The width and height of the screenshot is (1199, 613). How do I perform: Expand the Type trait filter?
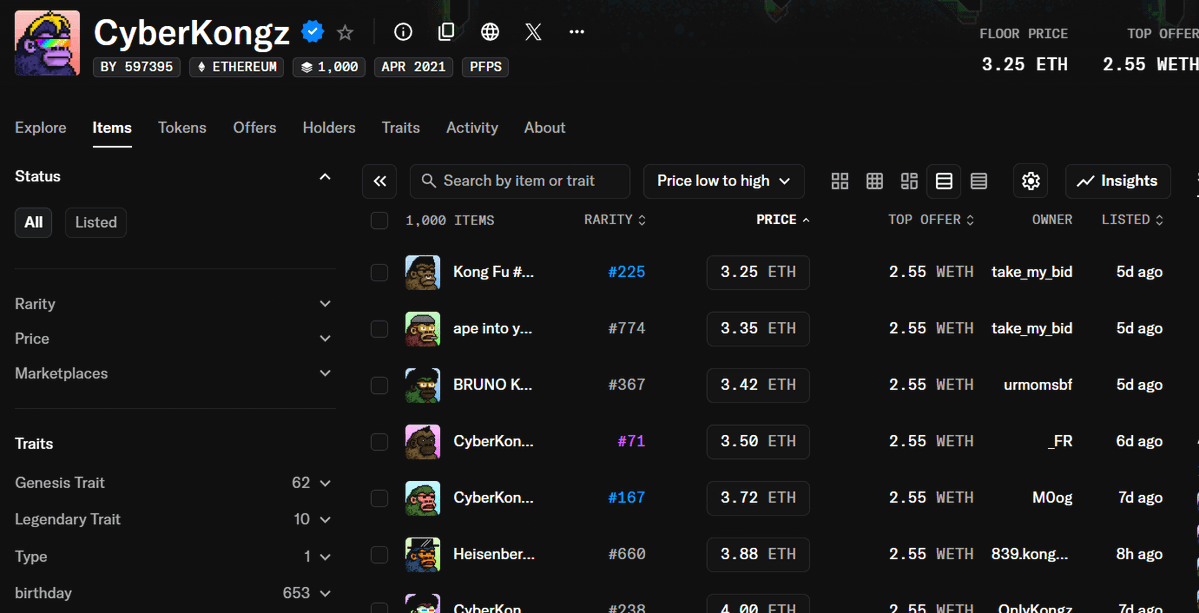coord(175,556)
